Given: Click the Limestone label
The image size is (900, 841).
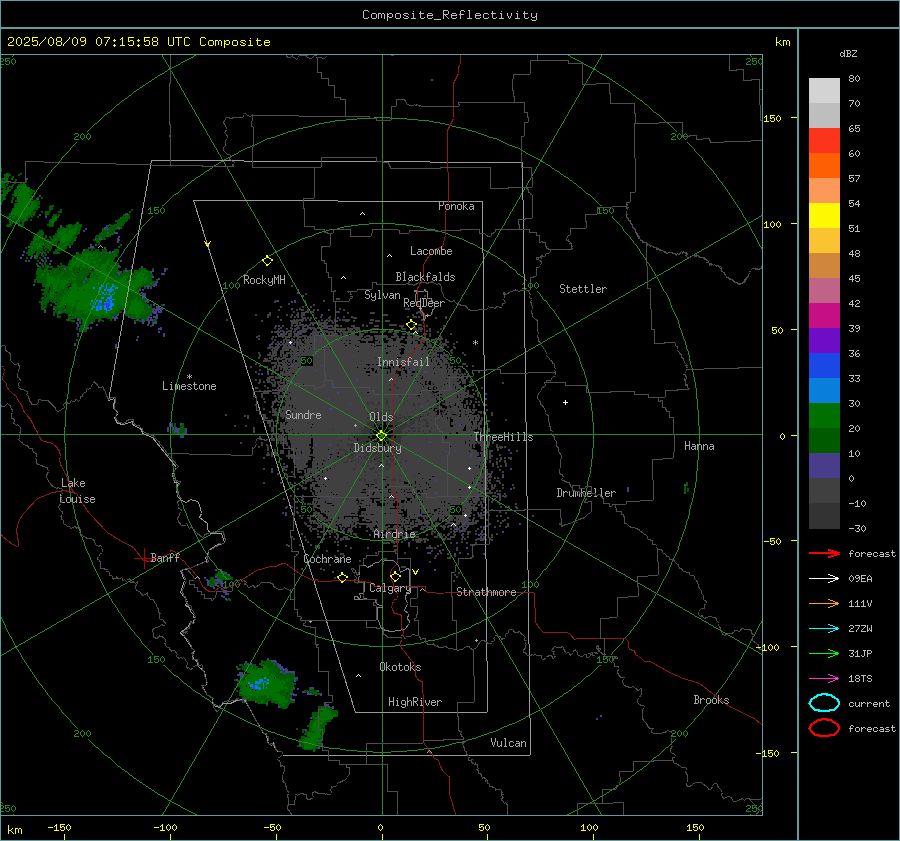Looking at the screenshot, I should 189,386.
